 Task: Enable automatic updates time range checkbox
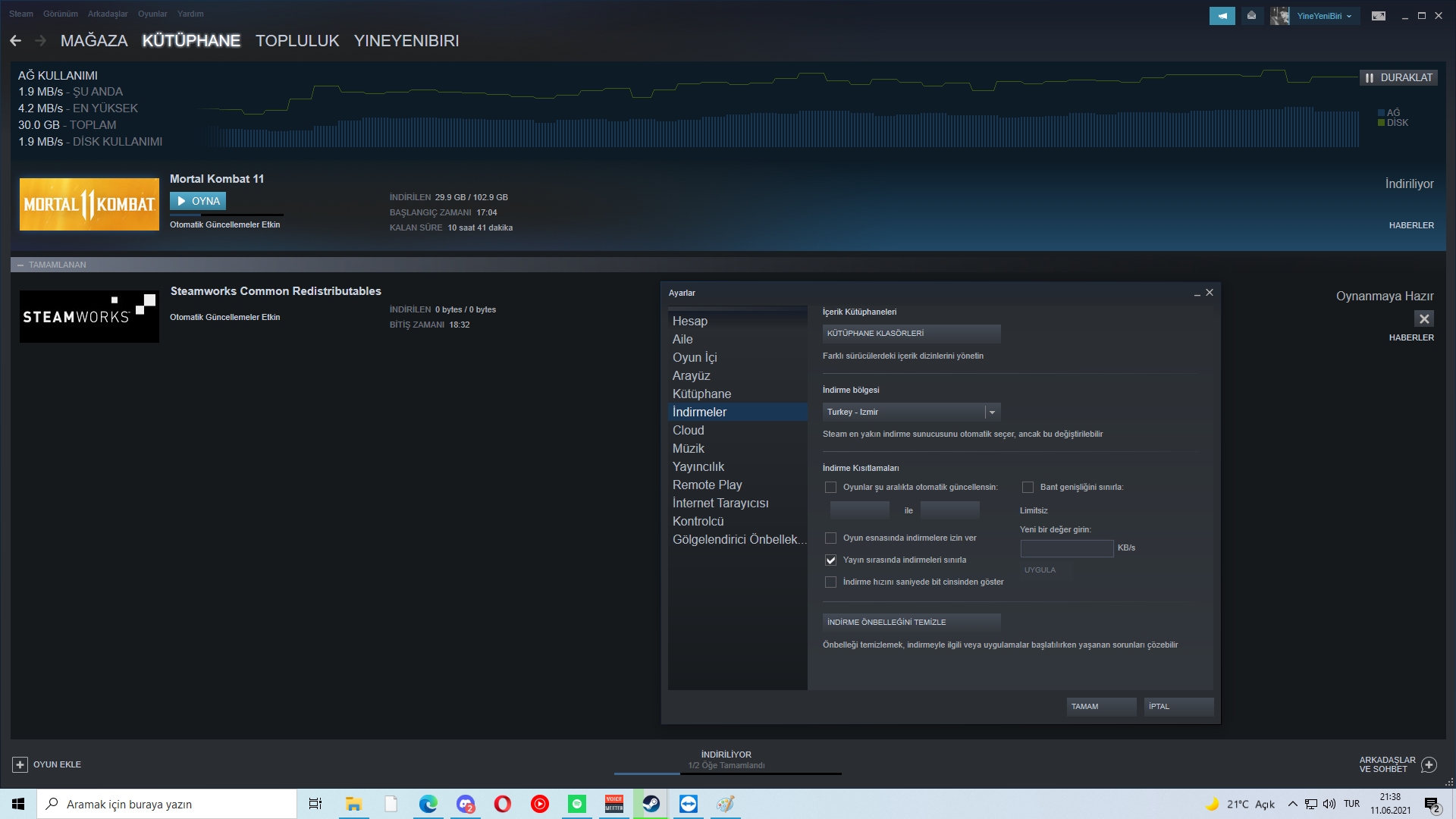830,487
